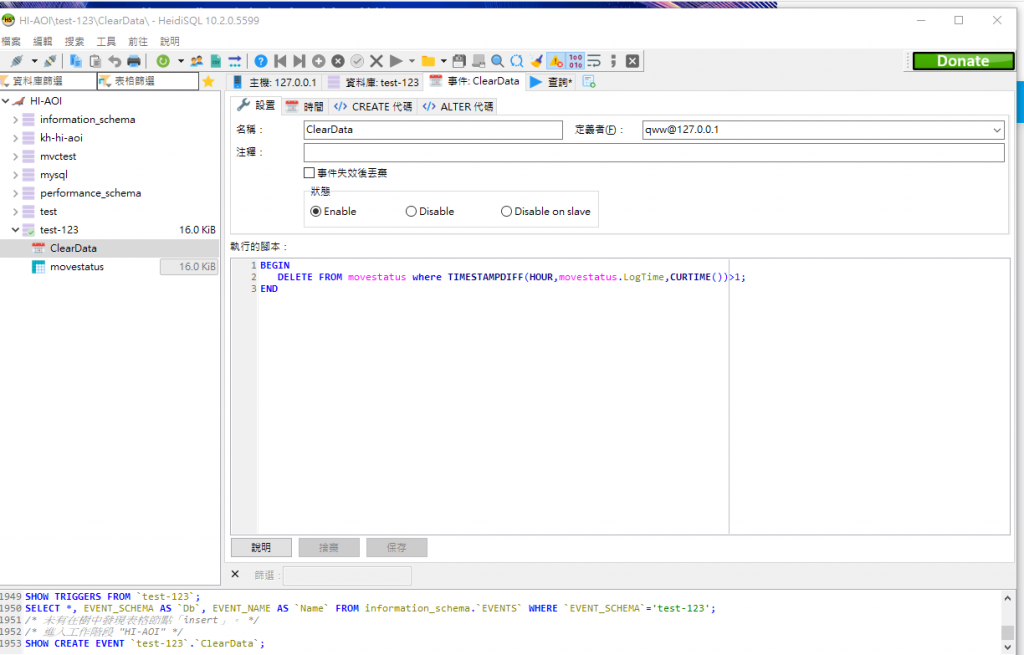
Task: Go to first row icon
Action: click(x=280, y=61)
